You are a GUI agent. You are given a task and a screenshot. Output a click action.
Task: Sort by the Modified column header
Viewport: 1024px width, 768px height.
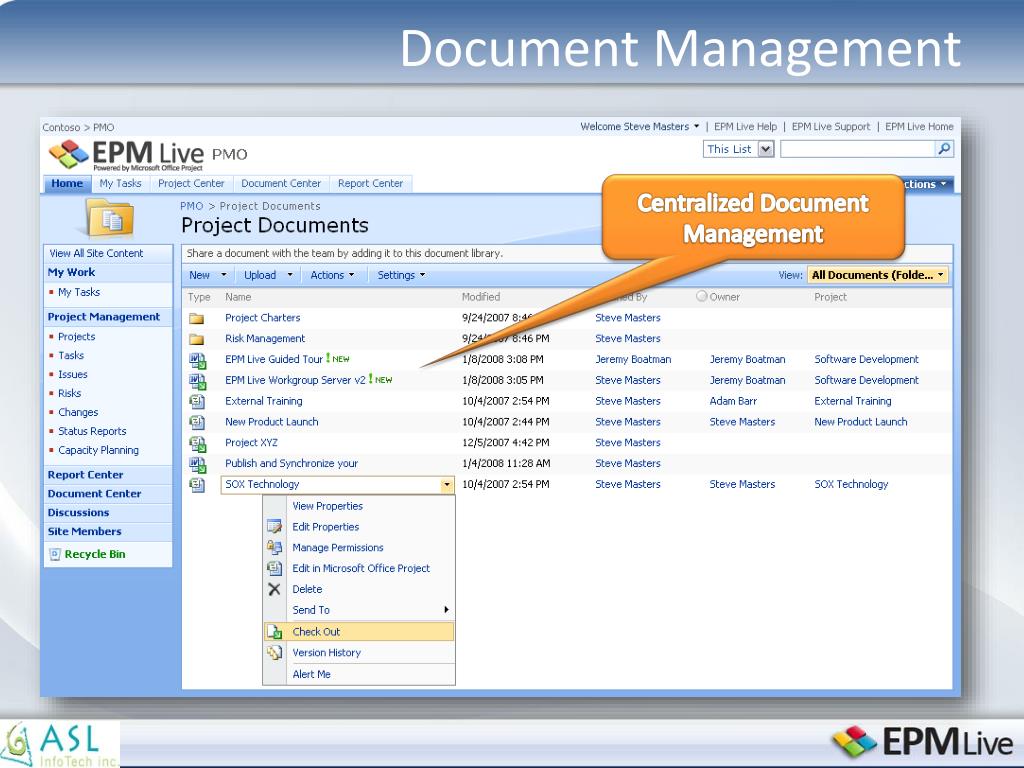481,297
